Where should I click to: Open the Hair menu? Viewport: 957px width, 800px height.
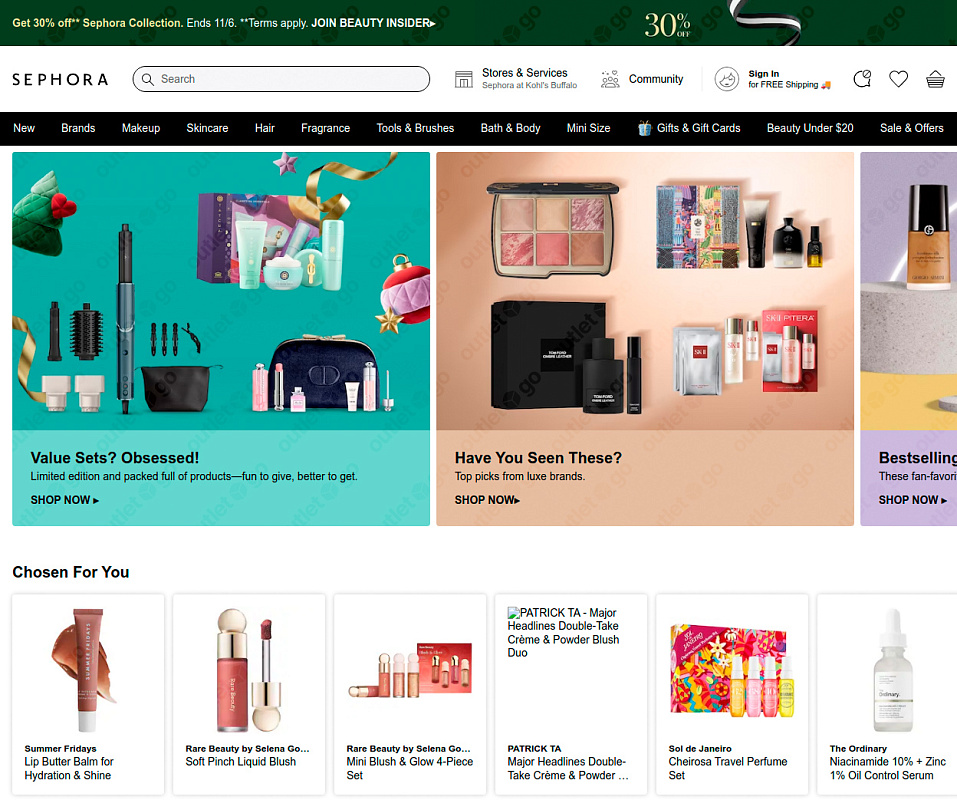265,128
